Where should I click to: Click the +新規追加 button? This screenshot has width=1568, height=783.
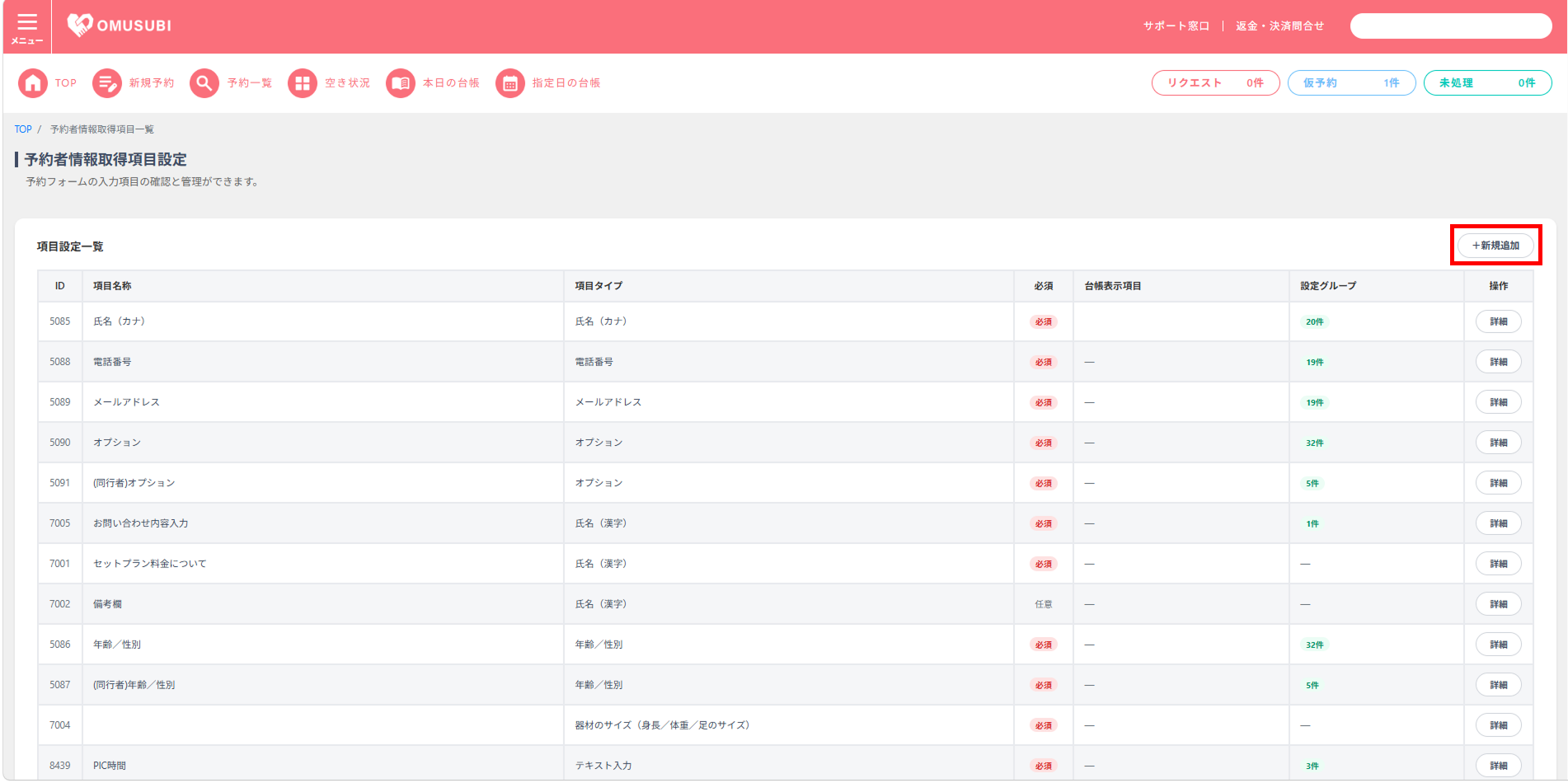(x=1496, y=246)
